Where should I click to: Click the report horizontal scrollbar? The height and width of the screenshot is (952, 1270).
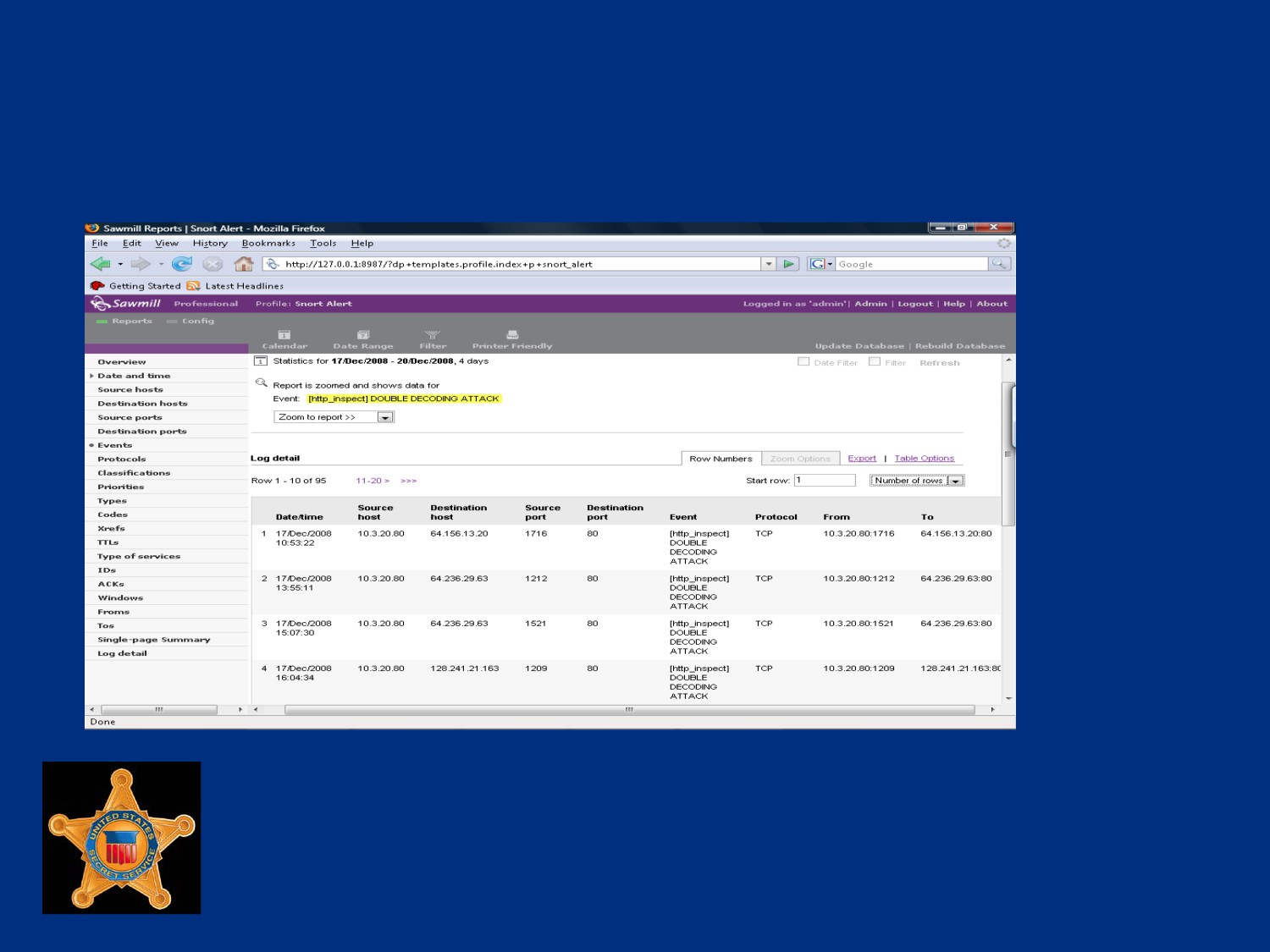coord(629,710)
